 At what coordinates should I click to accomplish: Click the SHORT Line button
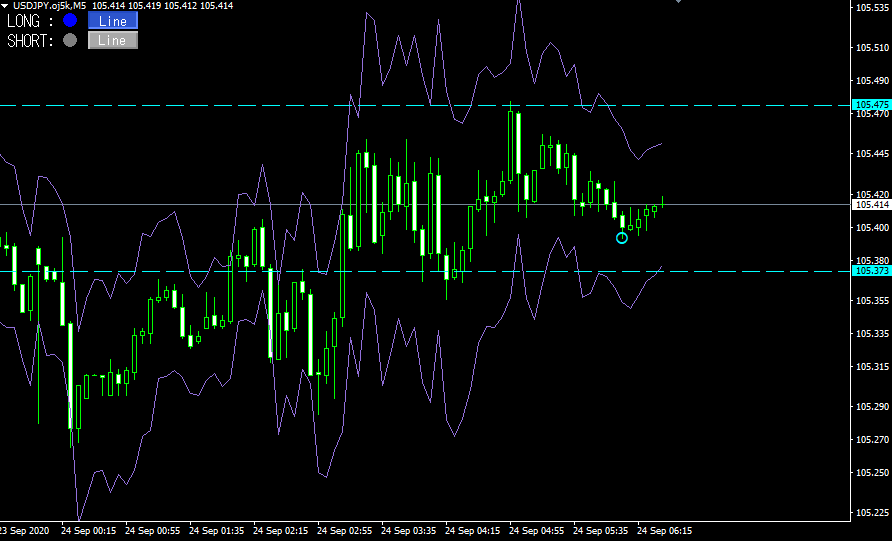pyautogui.click(x=113, y=40)
